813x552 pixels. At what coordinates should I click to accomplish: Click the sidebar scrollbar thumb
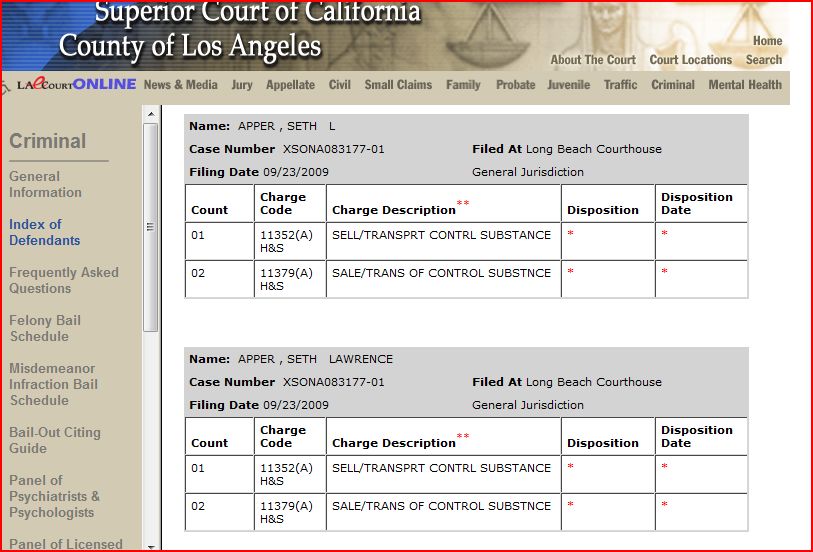point(151,227)
